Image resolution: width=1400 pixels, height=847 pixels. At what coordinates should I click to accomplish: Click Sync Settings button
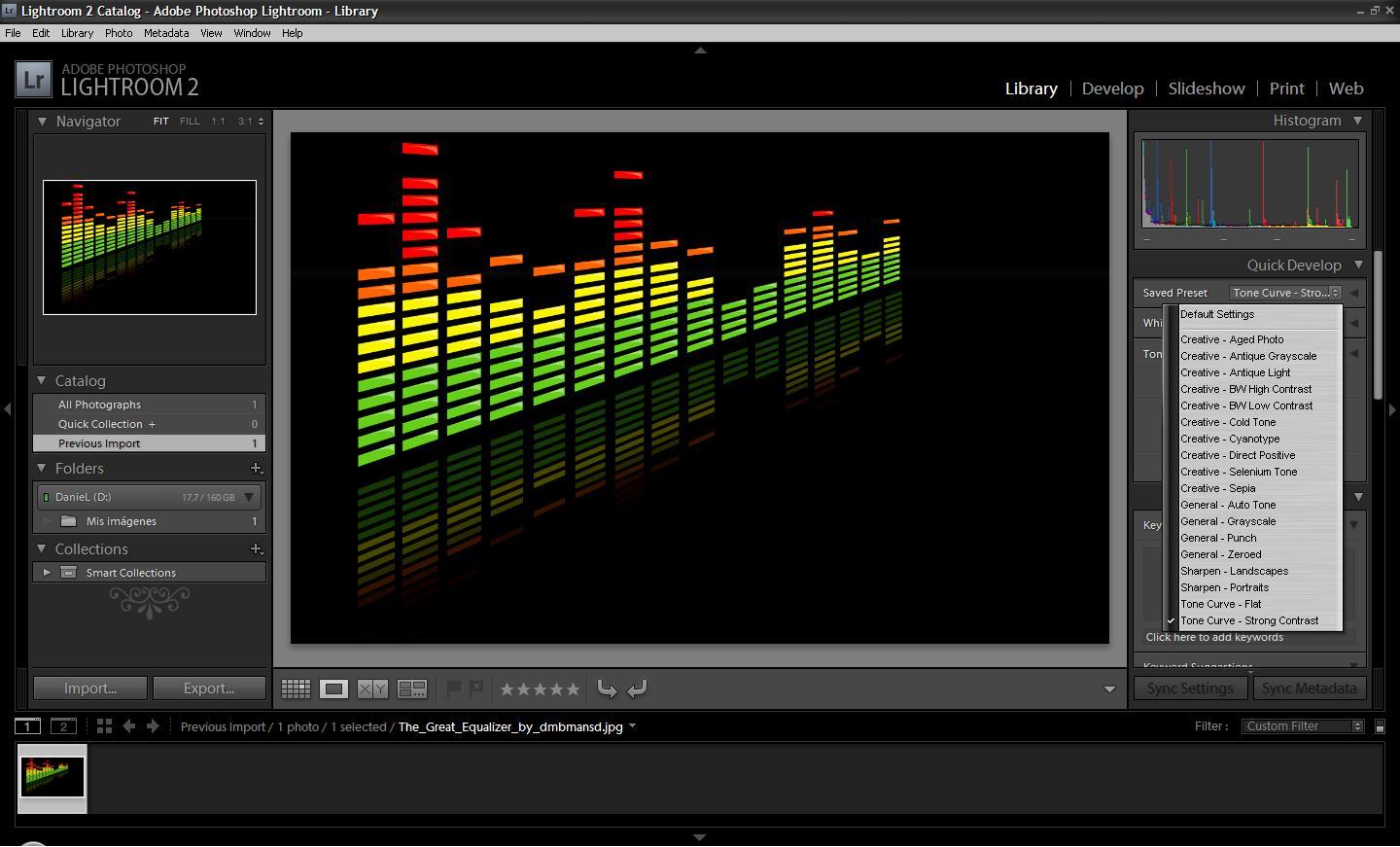(x=1190, y=688)
